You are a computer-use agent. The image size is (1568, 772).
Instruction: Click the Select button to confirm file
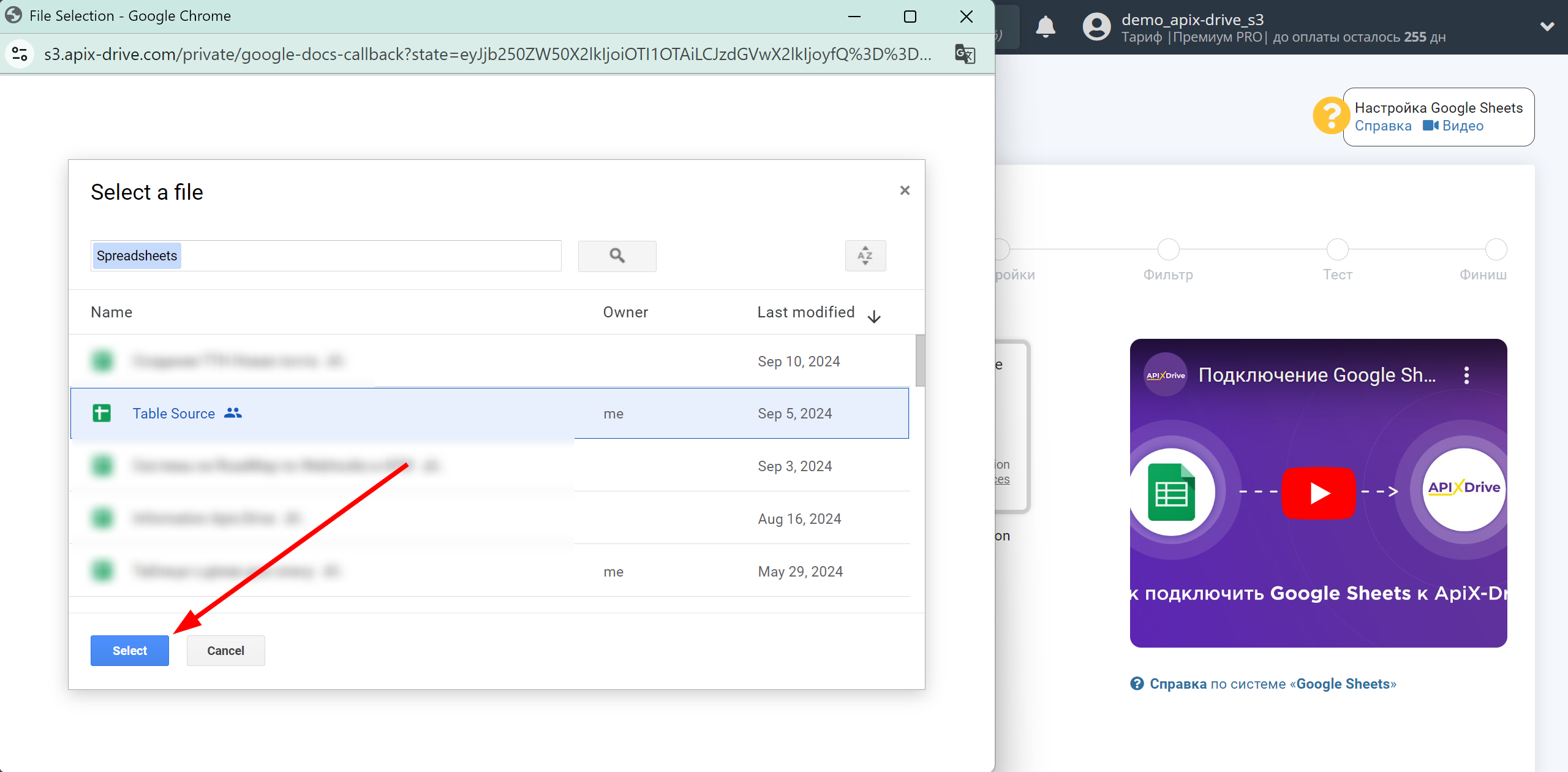click(x=129, y=650)
